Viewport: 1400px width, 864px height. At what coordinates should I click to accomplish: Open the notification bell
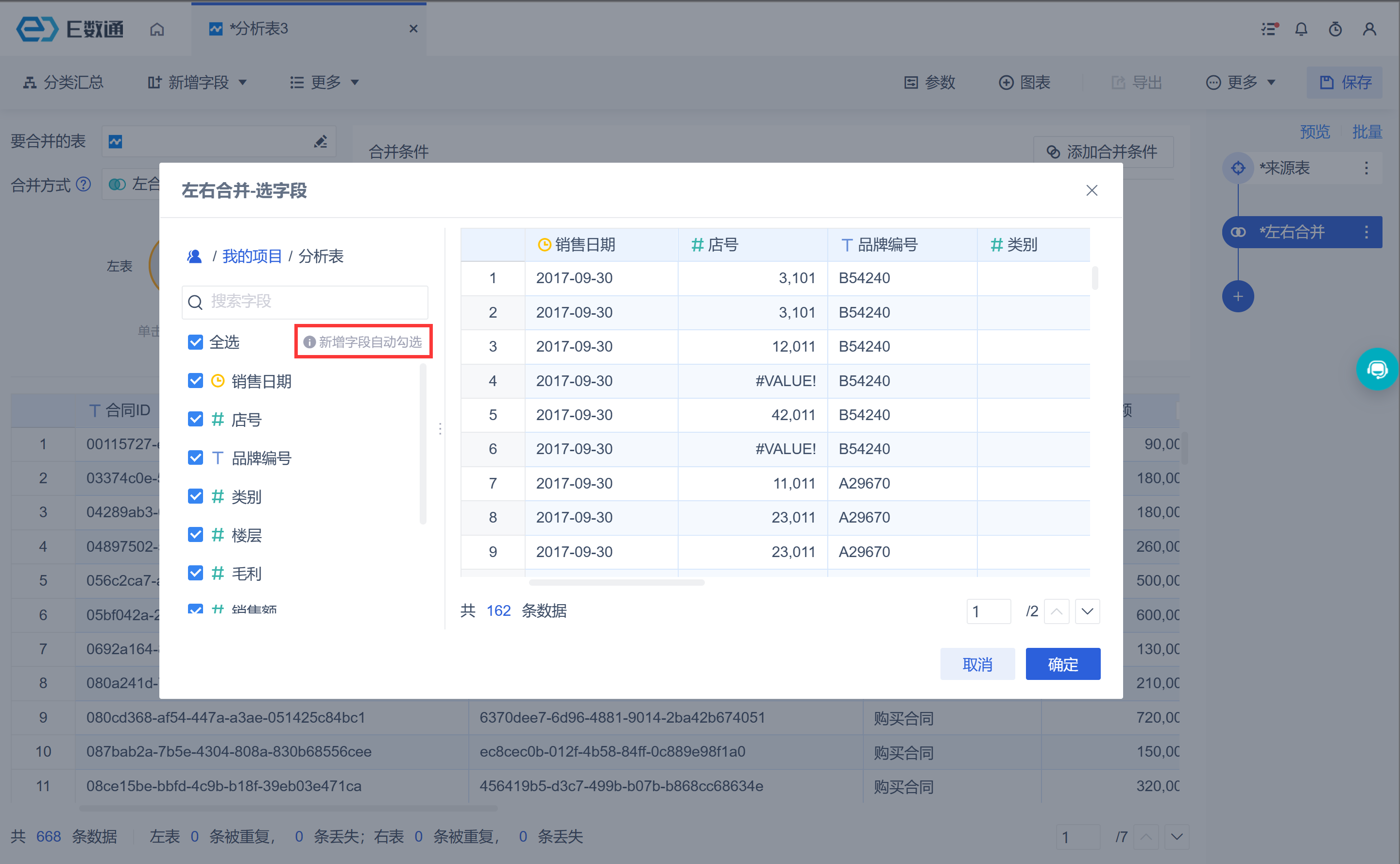(x=1301, y=29)
